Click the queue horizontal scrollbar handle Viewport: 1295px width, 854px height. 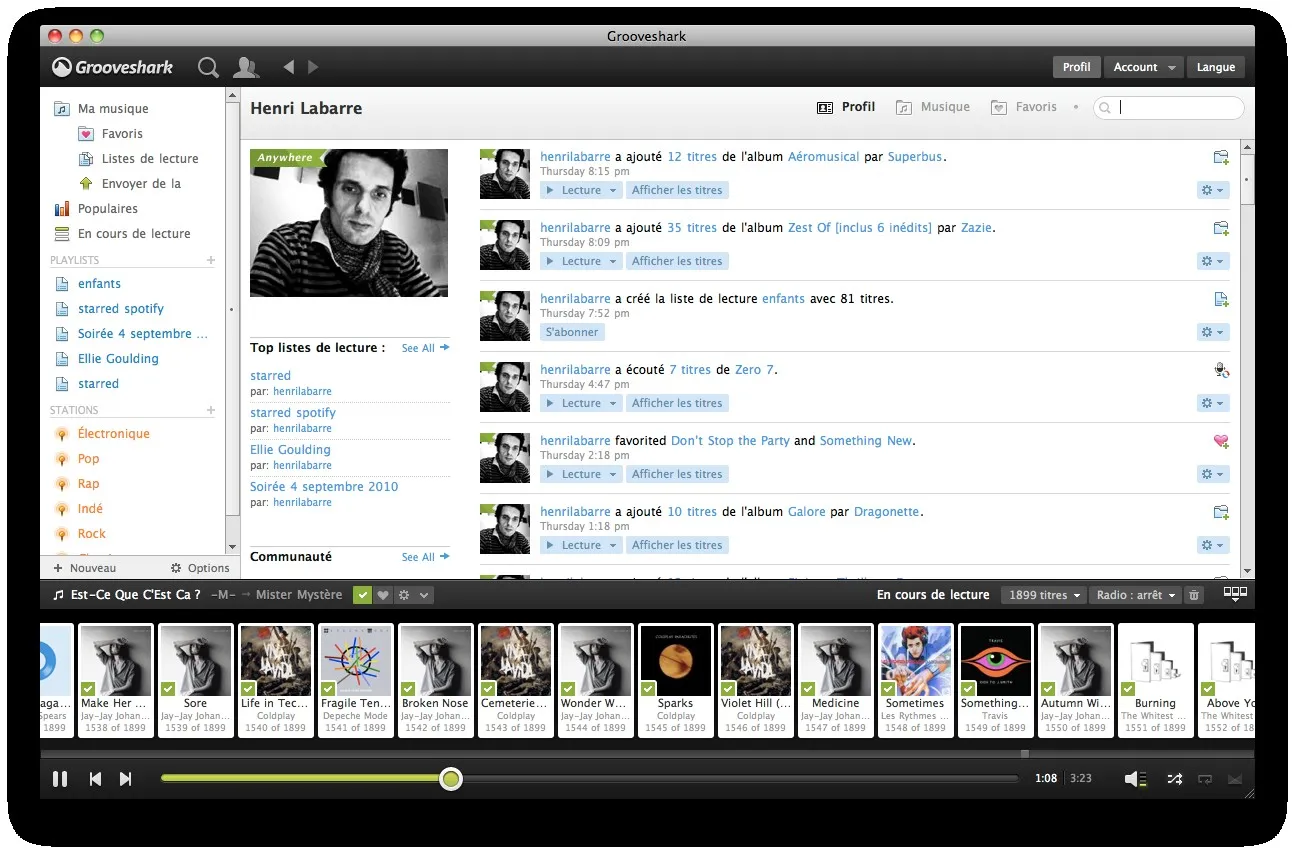[1024, 754]
